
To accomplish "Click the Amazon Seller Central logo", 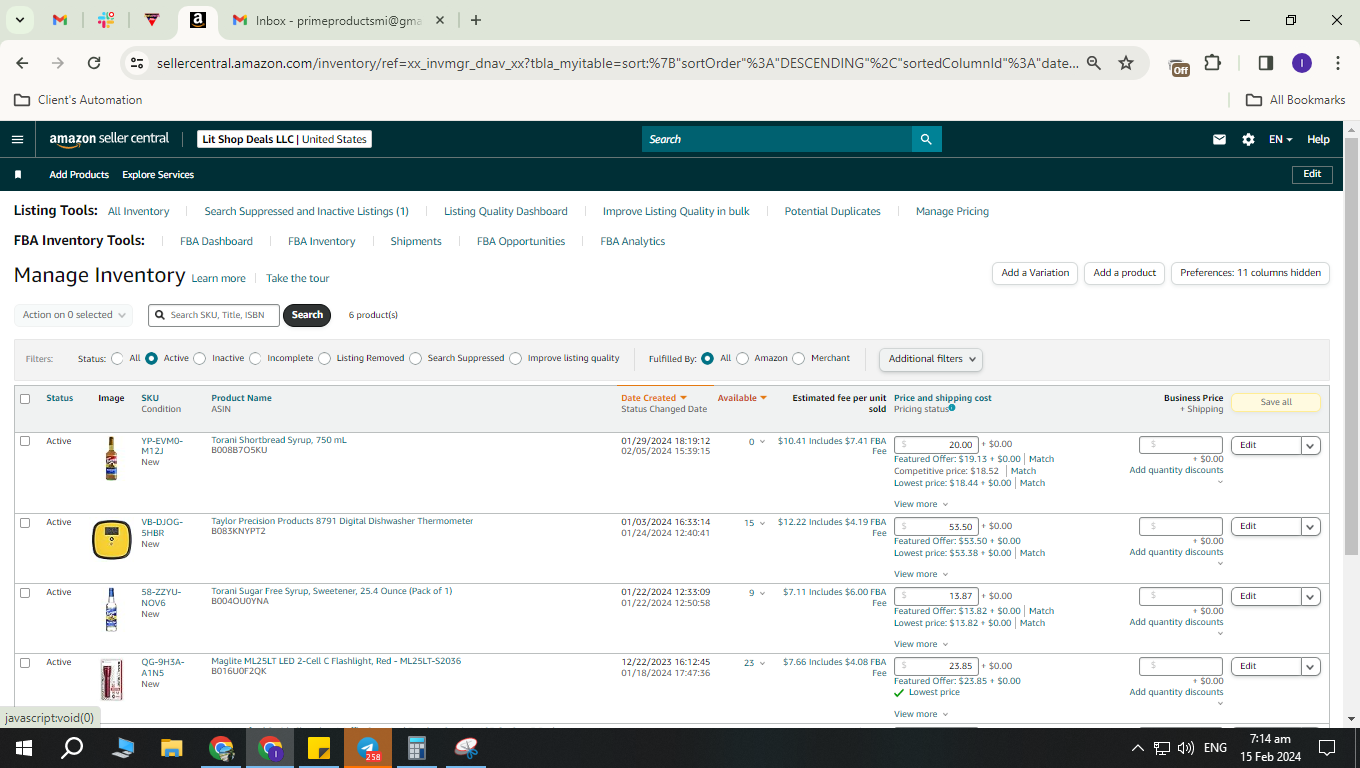I will click(110, 139).
